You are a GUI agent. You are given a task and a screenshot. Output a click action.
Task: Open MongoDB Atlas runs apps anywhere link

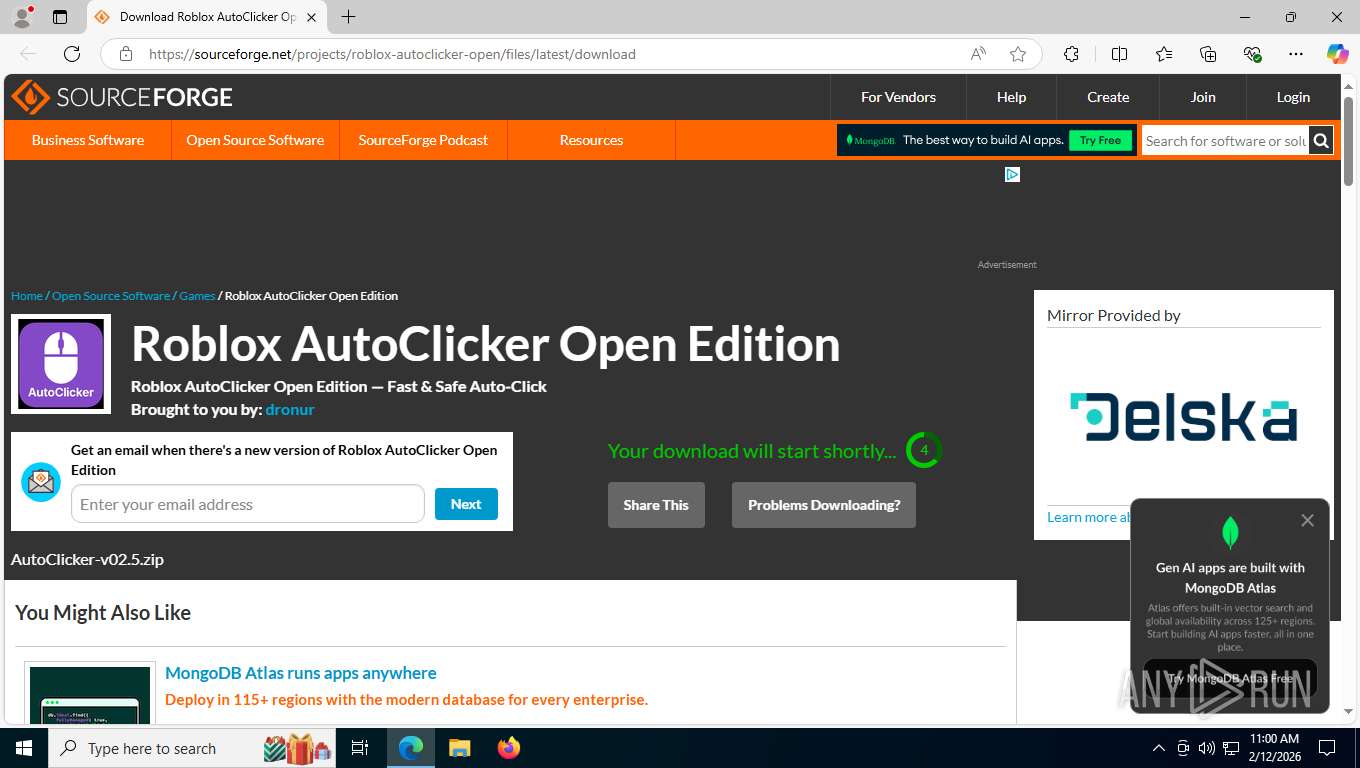coord(301,673)
